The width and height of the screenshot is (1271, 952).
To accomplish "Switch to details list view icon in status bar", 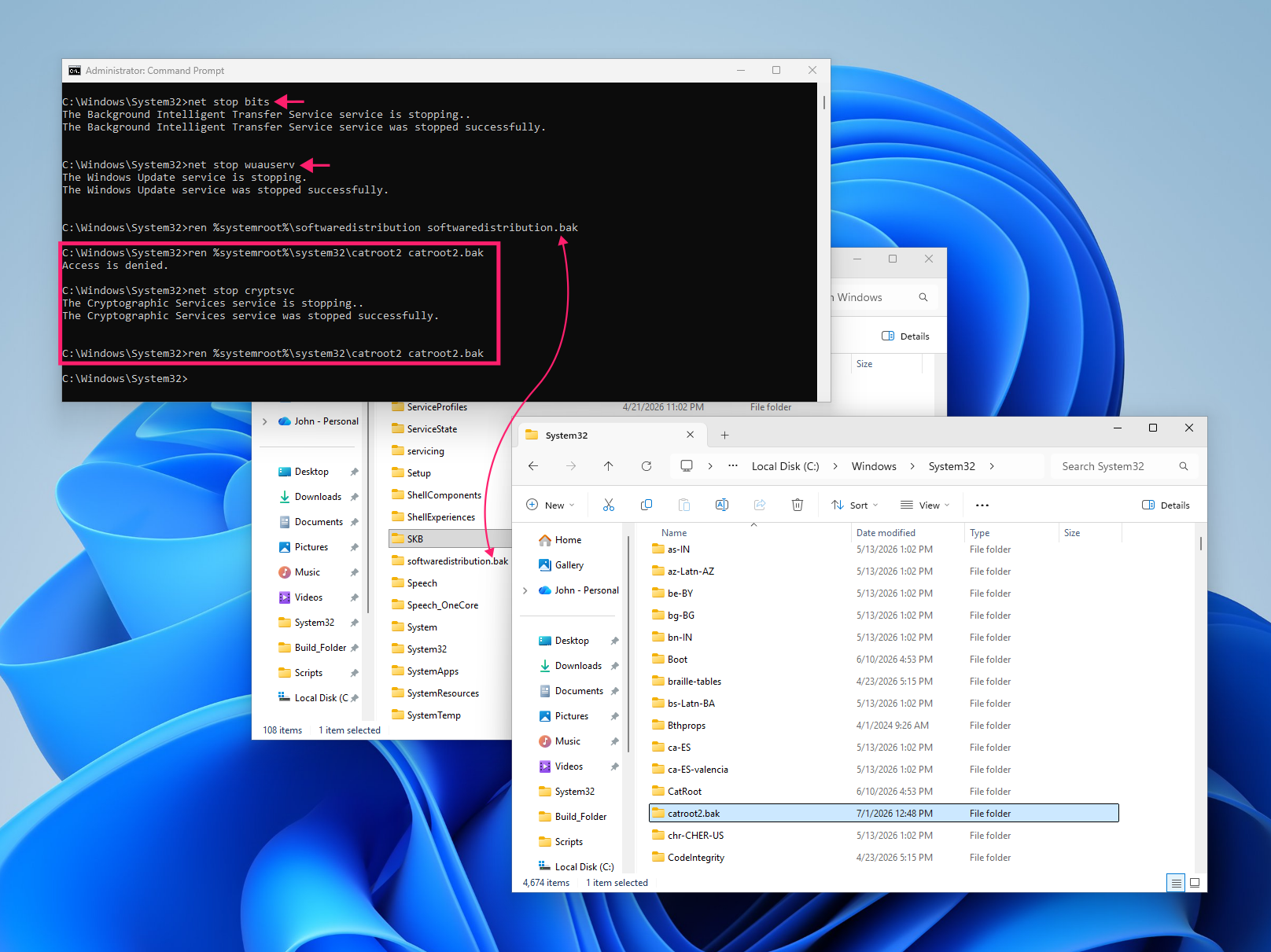I will pos(1177,883).
